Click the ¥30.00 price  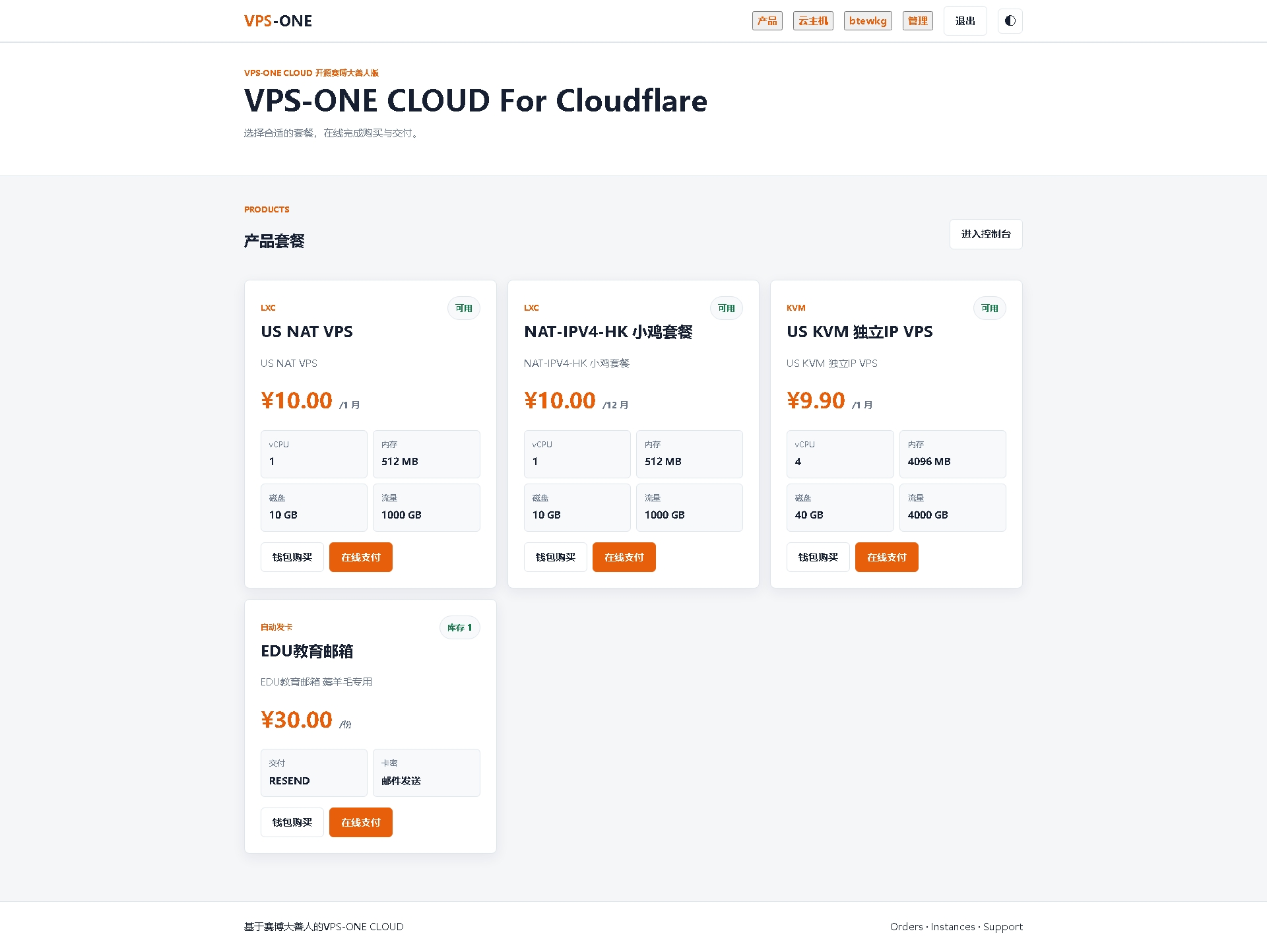296,720
